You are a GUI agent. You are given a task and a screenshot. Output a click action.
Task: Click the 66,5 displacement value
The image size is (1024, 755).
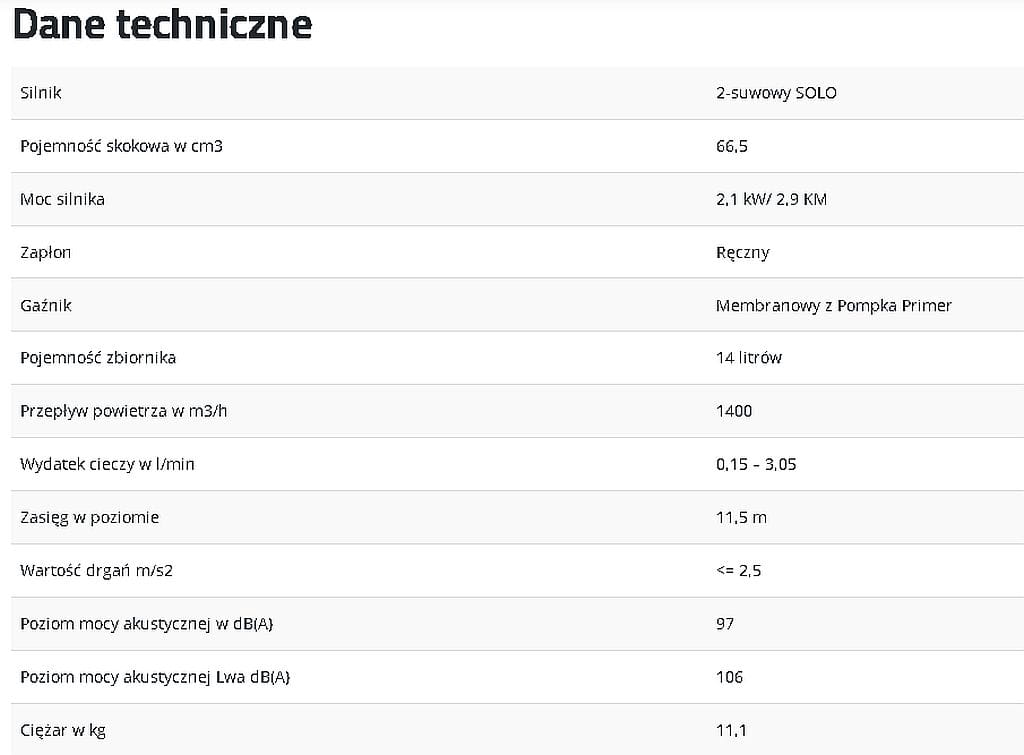(x=731, y=146)
